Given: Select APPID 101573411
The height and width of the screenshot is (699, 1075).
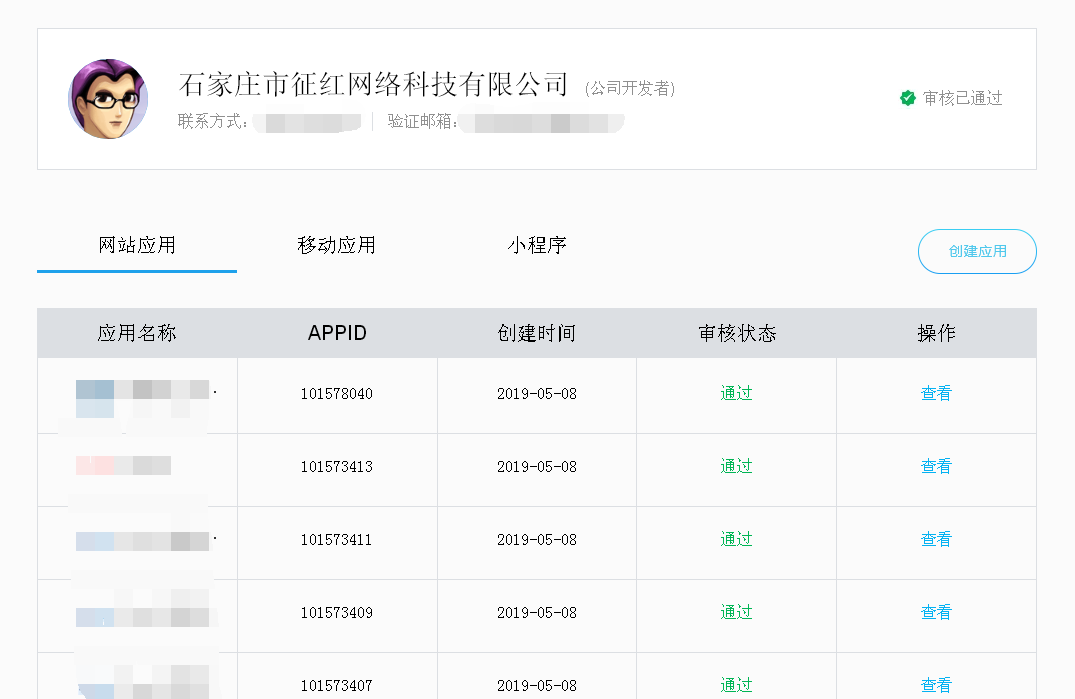Looking at the screenshot, I should (x=337, y=540).
